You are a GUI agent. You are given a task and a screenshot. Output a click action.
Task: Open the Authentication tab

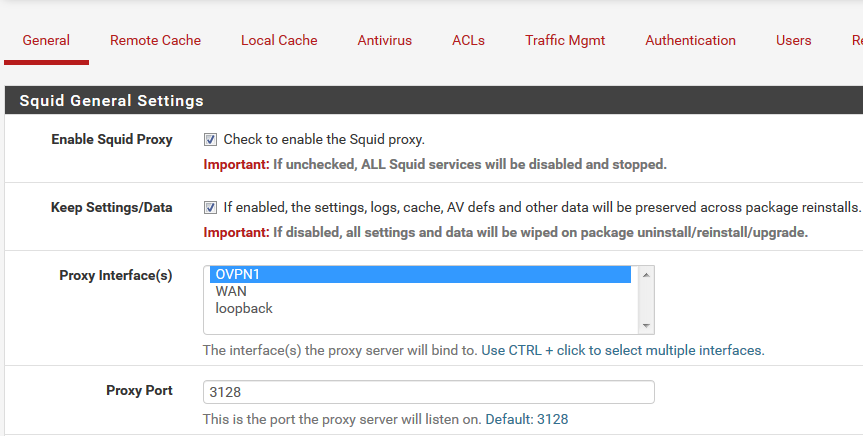(690, 41)
